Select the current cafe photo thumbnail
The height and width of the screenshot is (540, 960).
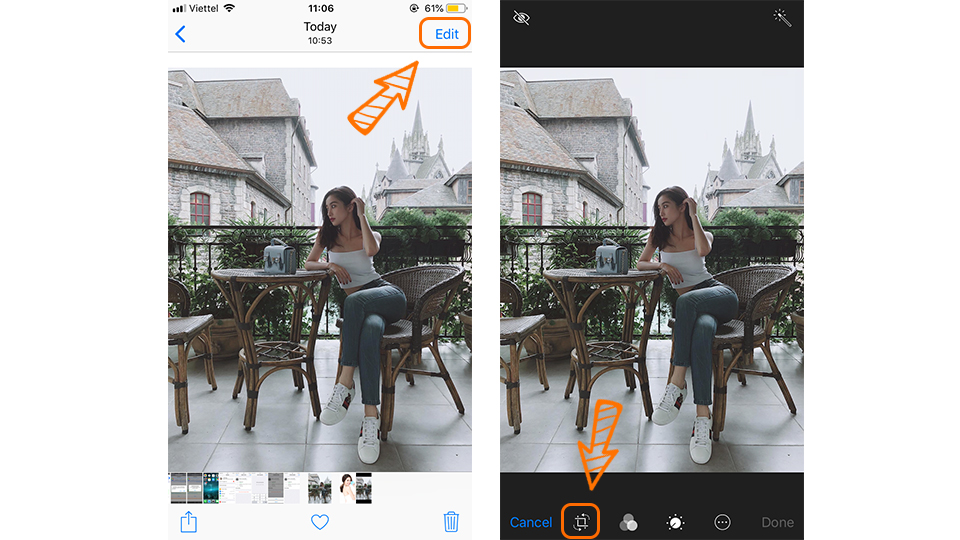(320, 488)
